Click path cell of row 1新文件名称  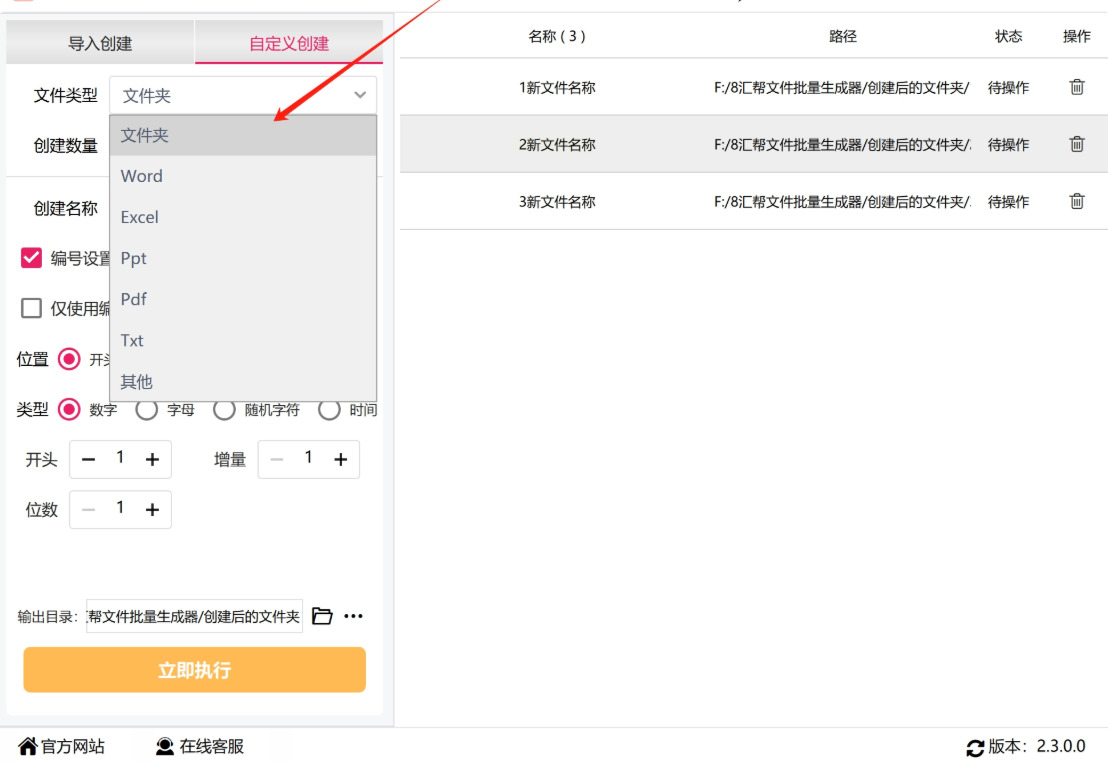tap(842, 87)
